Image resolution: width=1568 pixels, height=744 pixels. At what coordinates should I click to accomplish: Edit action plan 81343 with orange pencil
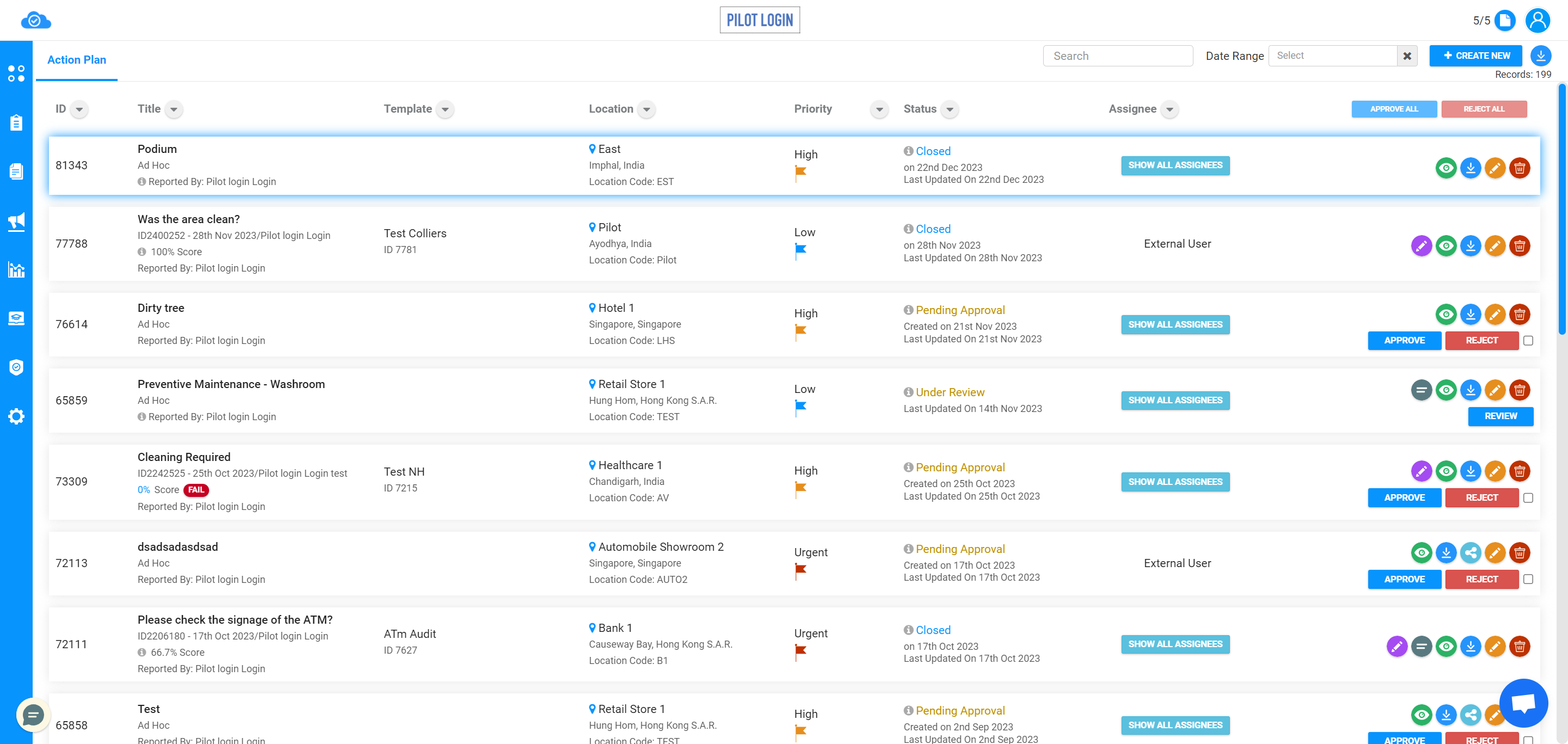pos(1494,168)
